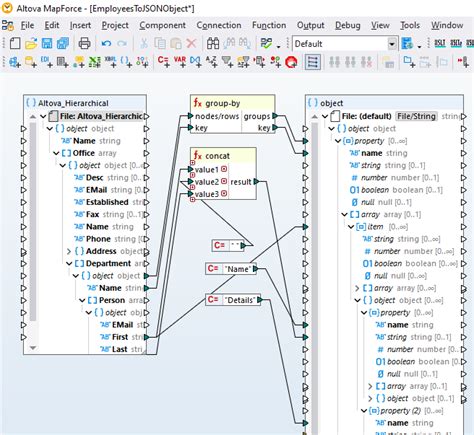Image resolution: width=474 pixels, height=435 pixels.
Task: Insert red Exception component icon
Action: pyautogui.click(x=291, y=62)
